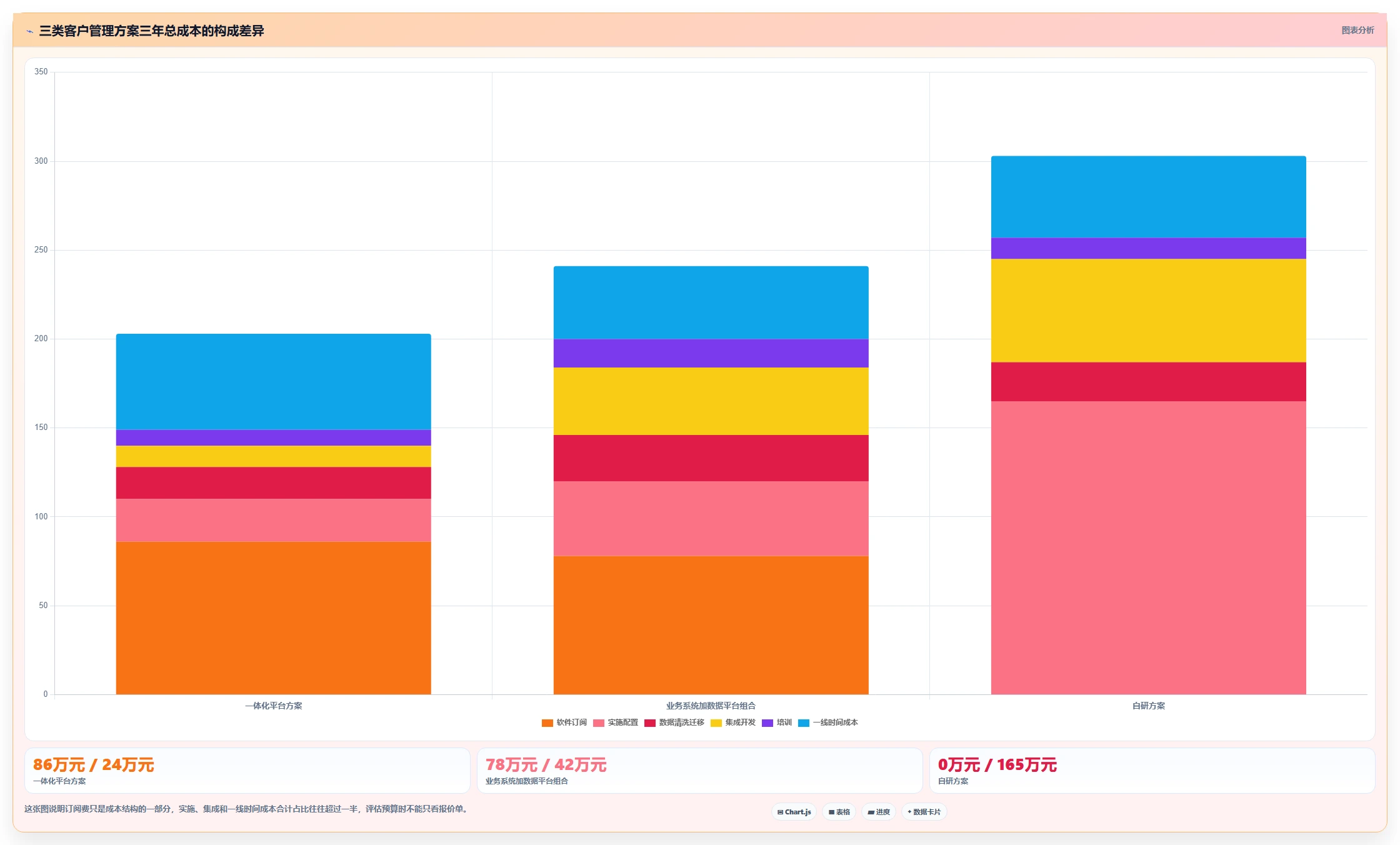Click the yellow 集成开发 segment of 一体化平台方案 bar
The image size is (1400, 845).
[273, 456]
